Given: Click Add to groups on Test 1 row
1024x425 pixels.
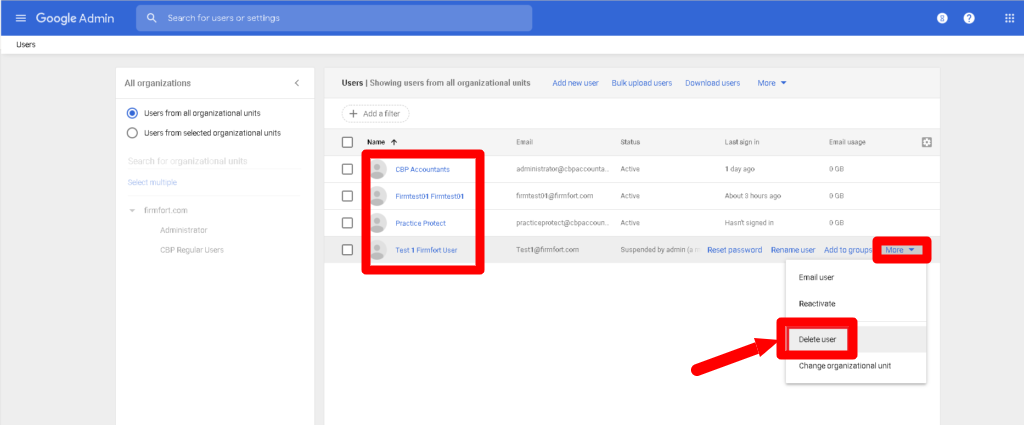Looking at the screenshot, I should click(848, 250).
